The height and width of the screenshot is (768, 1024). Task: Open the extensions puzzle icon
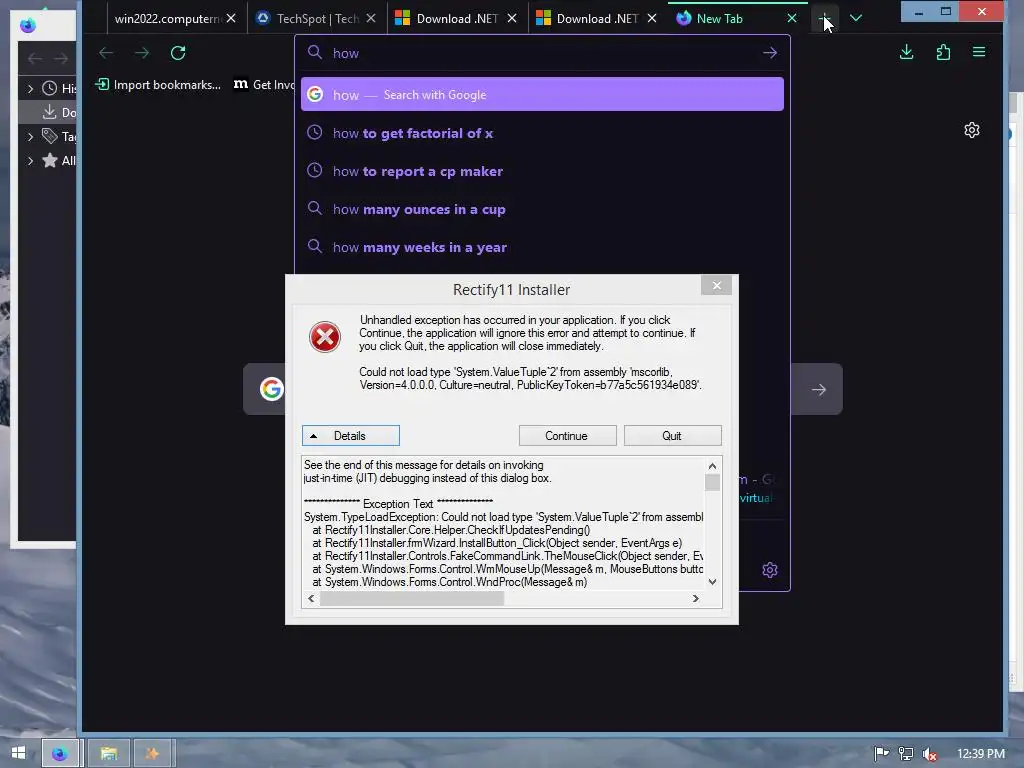[x=943, y=52]
